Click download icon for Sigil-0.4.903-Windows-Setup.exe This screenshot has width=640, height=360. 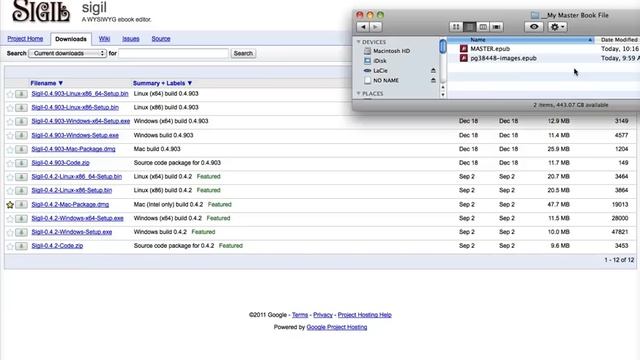point(21,136)
